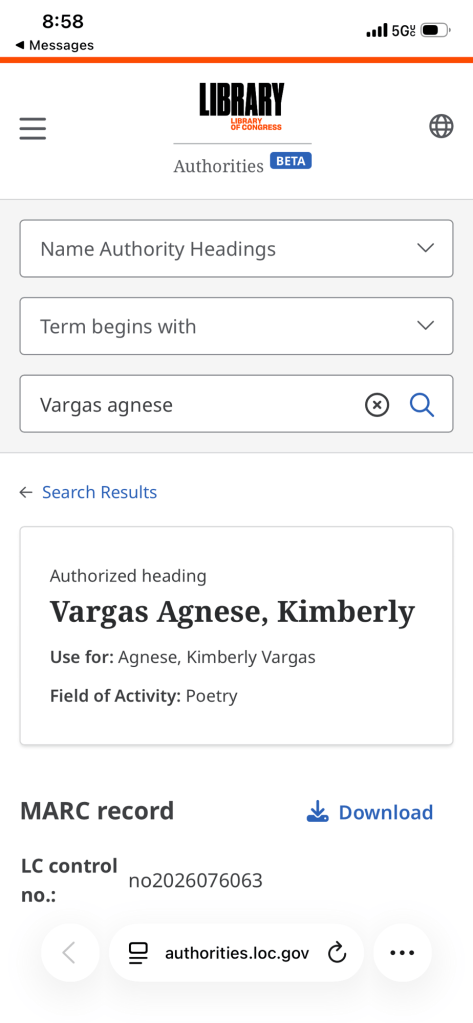Tap the globe language icon
The height and width of the screenshot is (1023, 473).
pyautogui.click(x=441, y=126)
